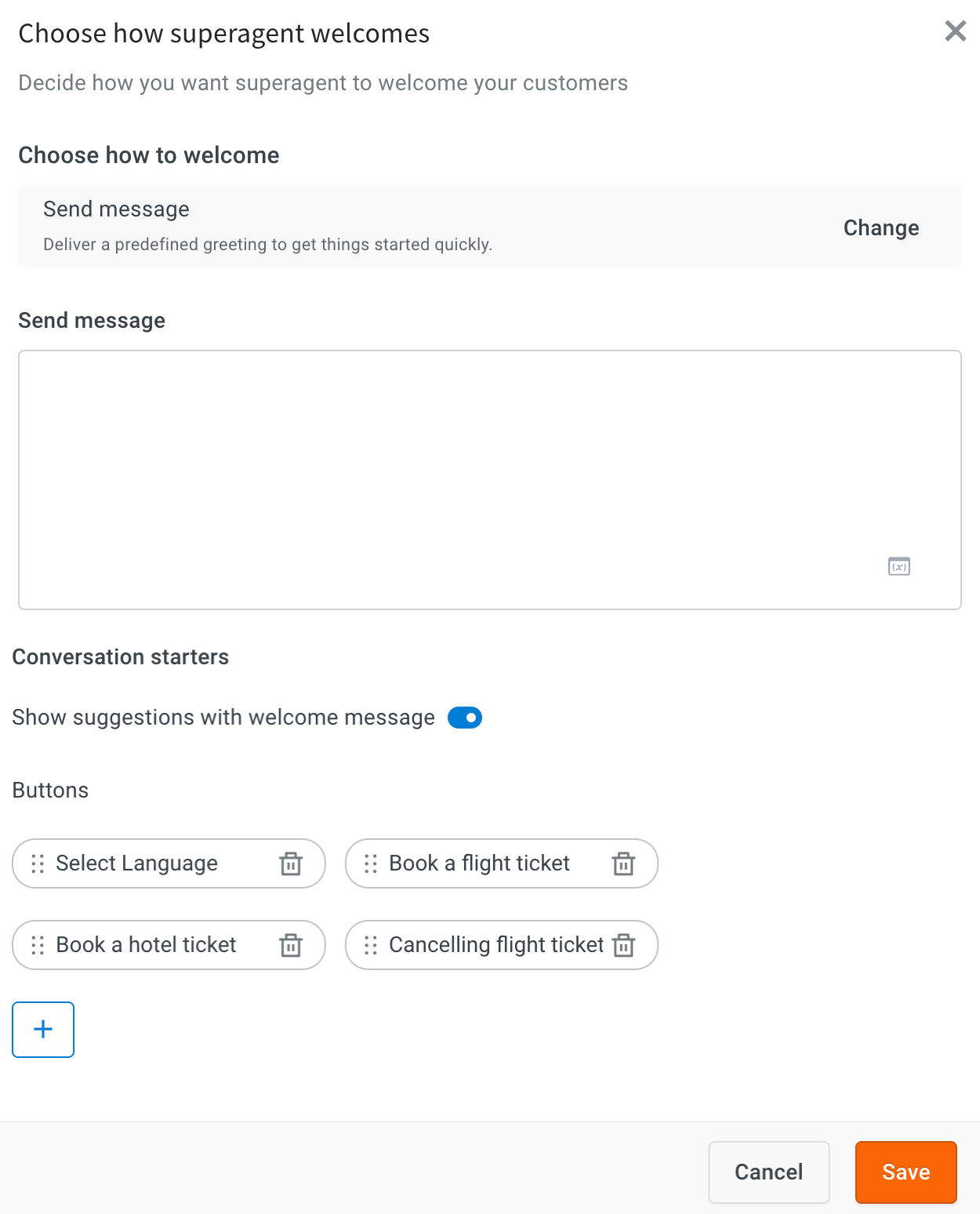The width and height of the screenshot is (980, 1214).
Task: Select the Select Language button label
Action: point(137,863)
